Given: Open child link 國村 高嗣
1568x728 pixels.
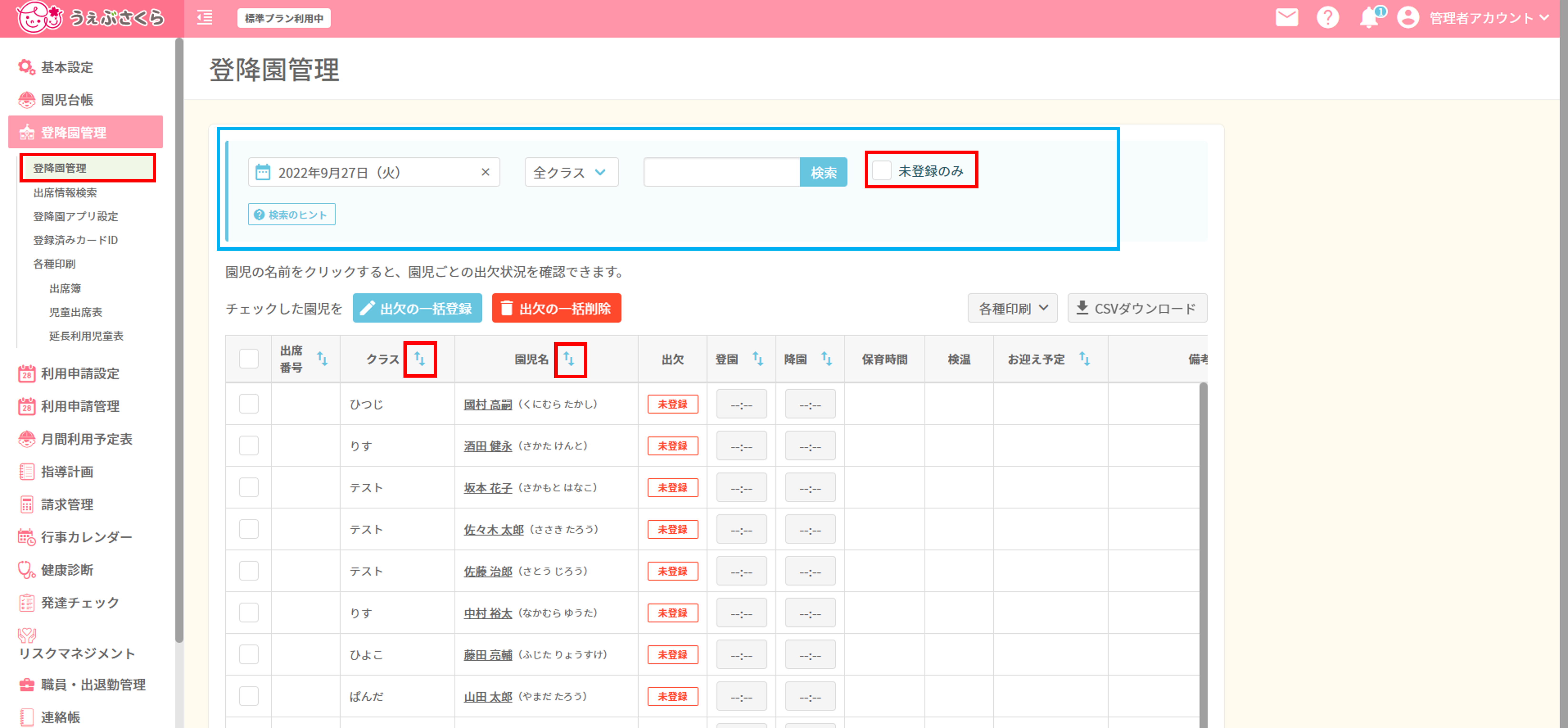Looking at the screenshot, I should pyautogui.click(x=488, y=404).
